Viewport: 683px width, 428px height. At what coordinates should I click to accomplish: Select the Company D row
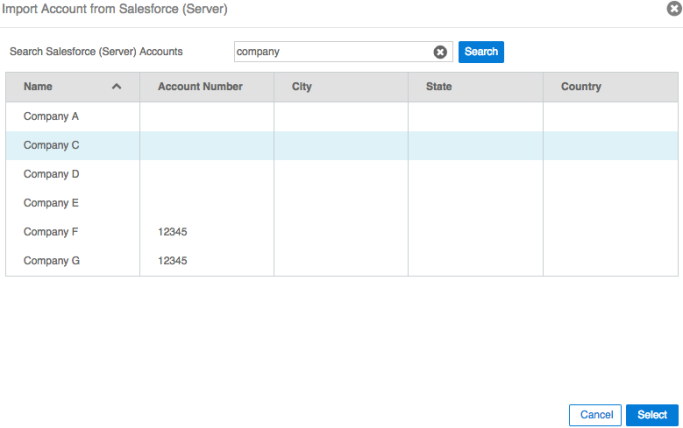342,174
